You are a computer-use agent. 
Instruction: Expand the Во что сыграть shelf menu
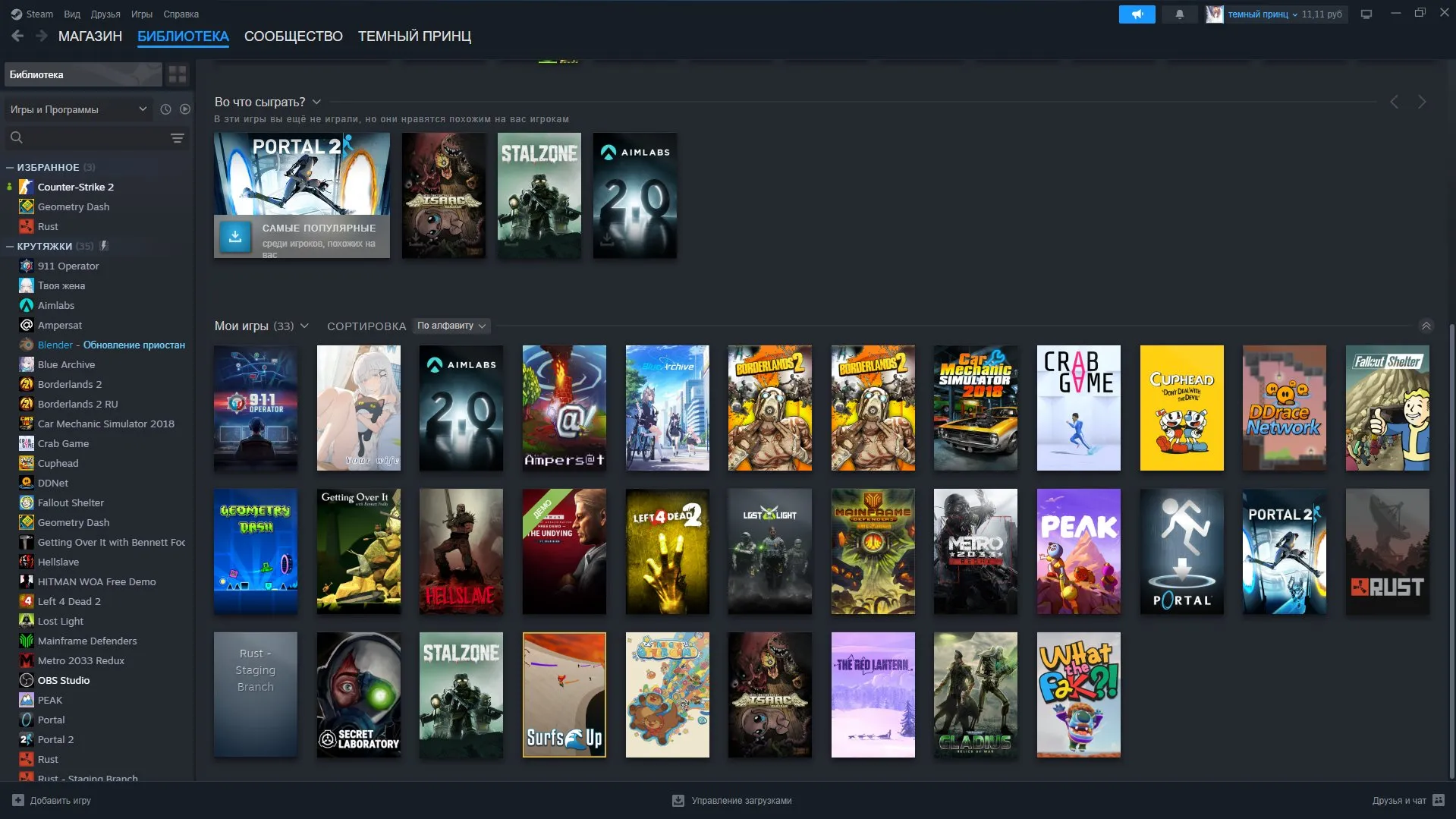[316, 102]
